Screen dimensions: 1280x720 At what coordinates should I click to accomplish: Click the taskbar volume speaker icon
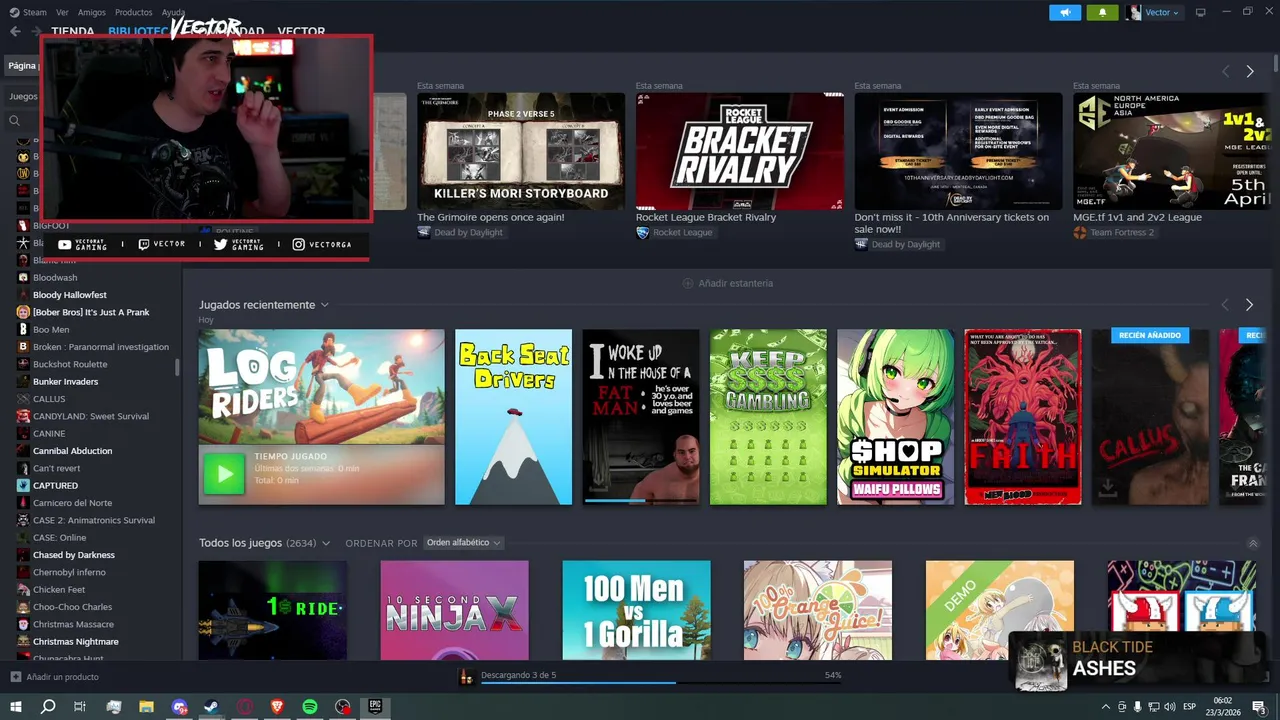[1170, 707]
